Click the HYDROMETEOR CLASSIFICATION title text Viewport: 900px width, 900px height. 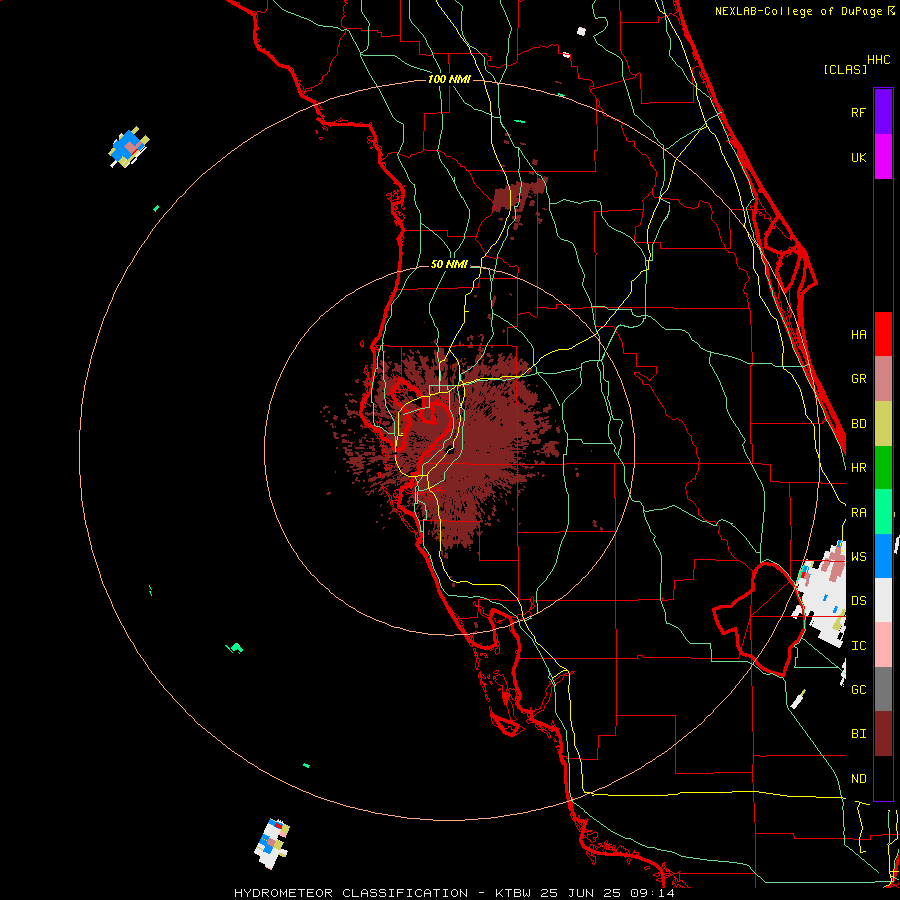[x=351, y=893]
